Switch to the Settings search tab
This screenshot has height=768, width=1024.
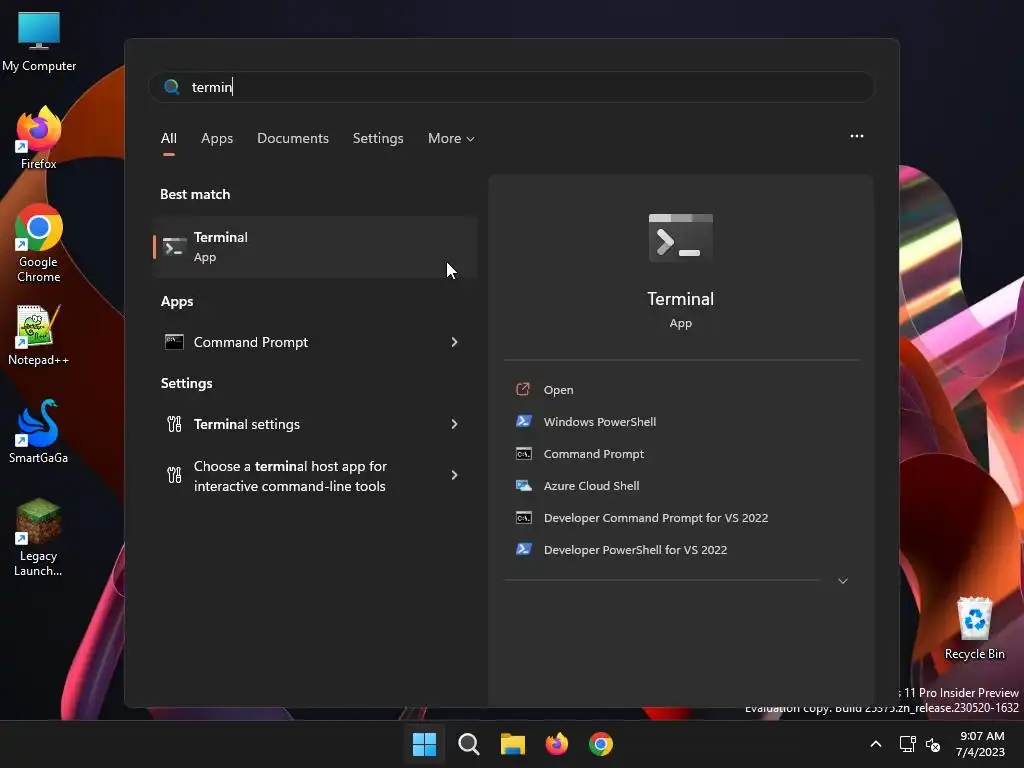point(378,138)
